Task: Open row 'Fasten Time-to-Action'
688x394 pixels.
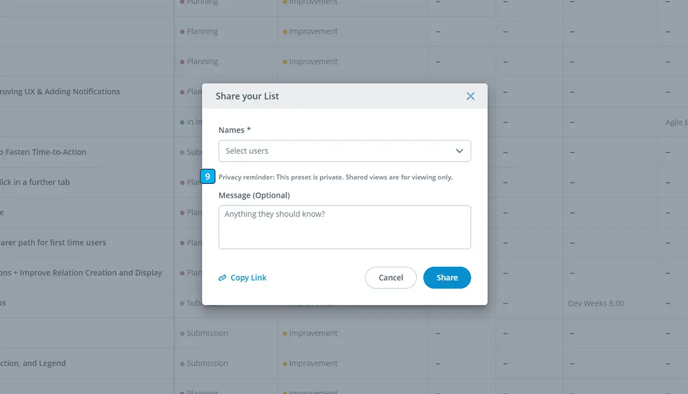Action: [43, 152]
